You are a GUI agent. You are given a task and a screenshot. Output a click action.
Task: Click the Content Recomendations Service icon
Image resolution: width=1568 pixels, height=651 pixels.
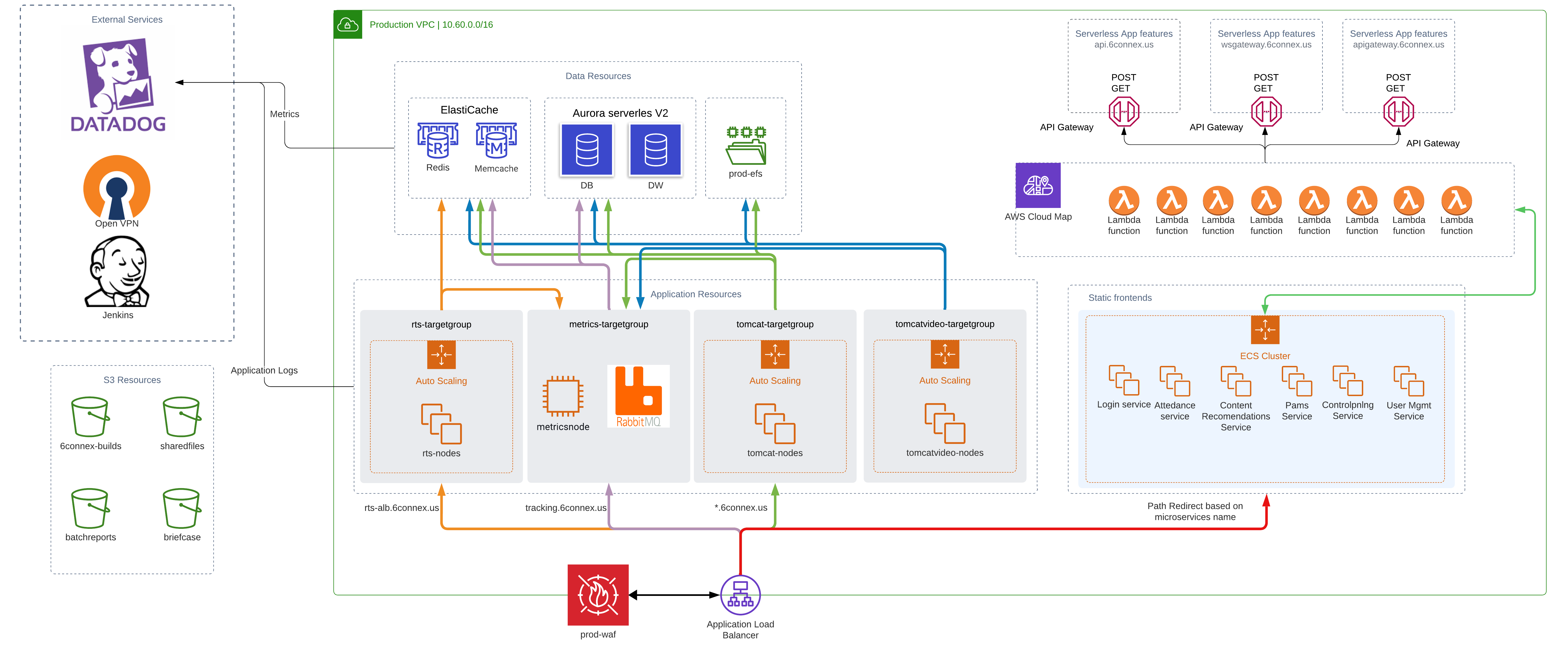[x=1236, y=381]
